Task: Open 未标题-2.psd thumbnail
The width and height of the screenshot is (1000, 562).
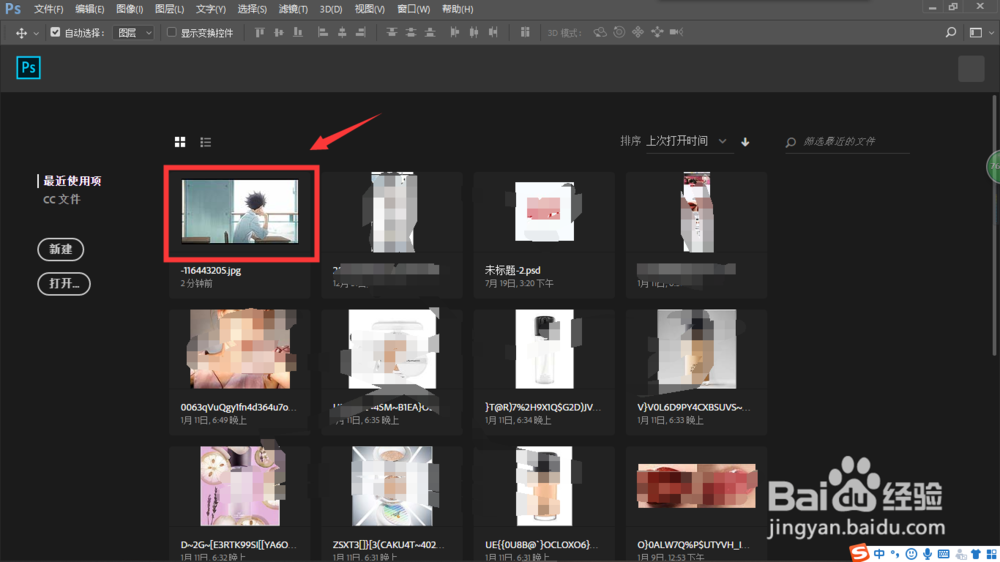Action: tap(545, 211)
